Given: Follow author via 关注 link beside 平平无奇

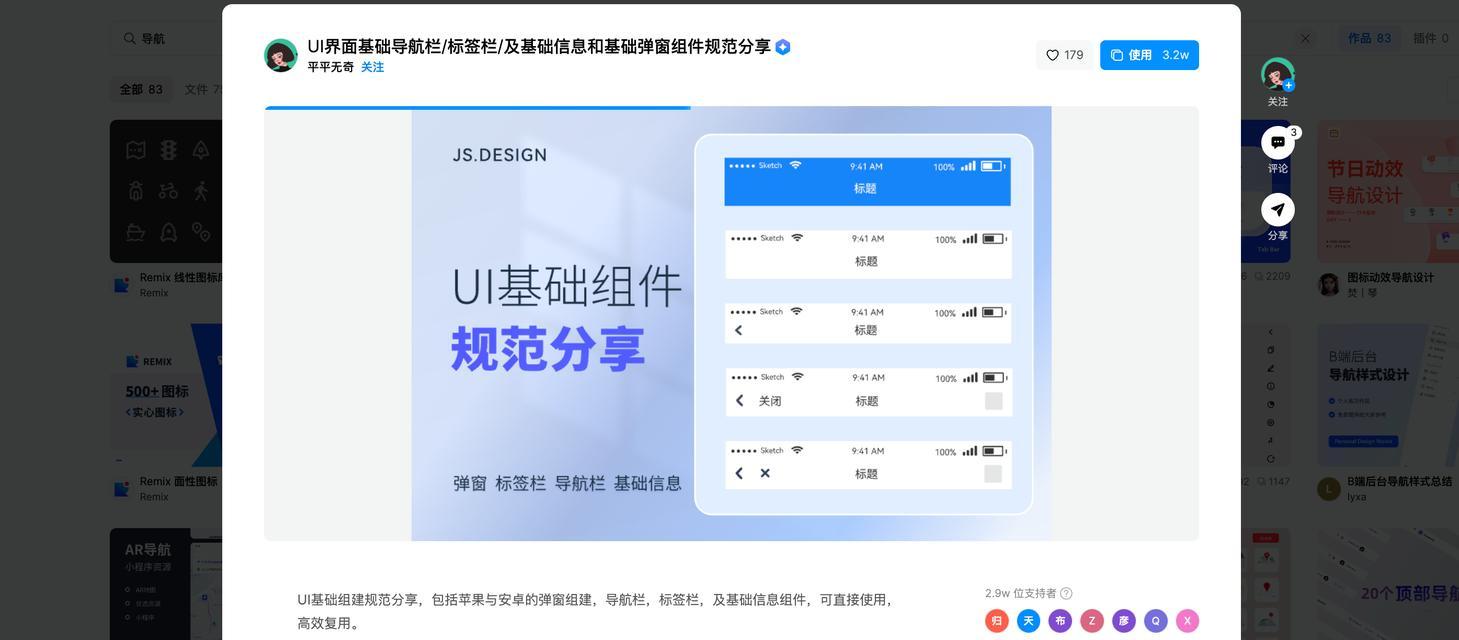Looking at the screenshot, I should (x=372, y=67).
